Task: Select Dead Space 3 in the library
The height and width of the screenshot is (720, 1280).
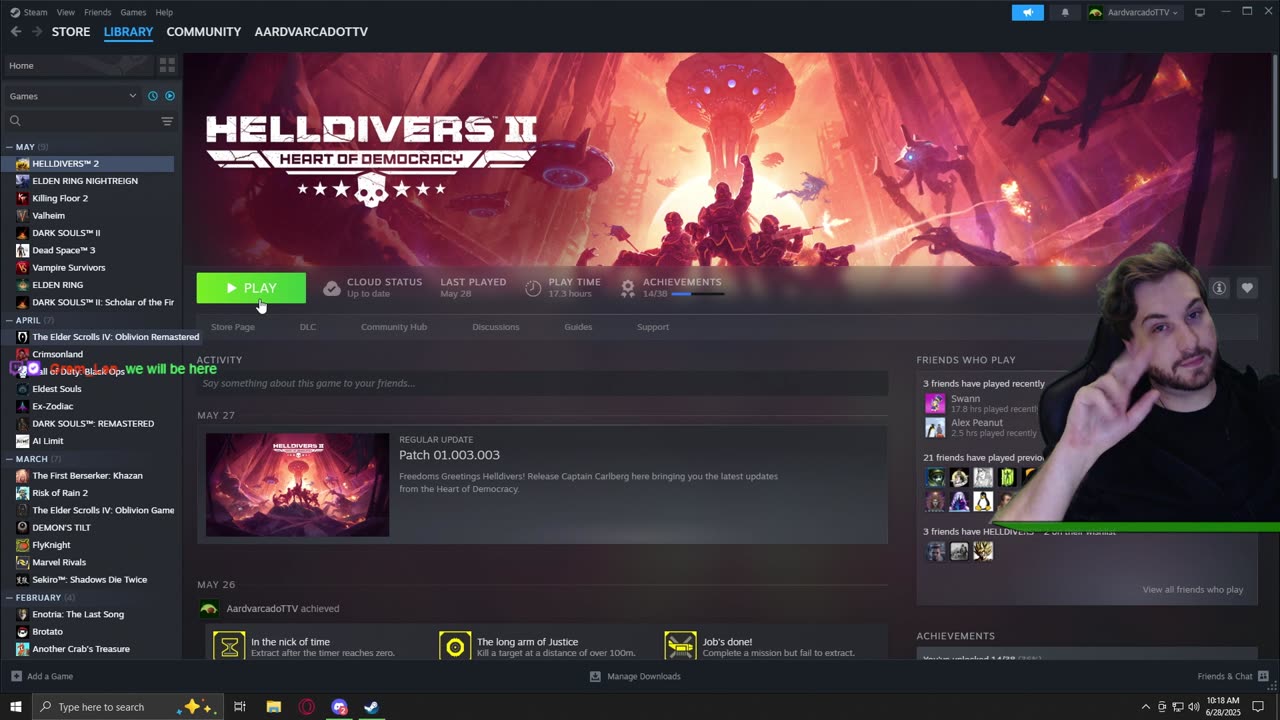Action: 63,250
